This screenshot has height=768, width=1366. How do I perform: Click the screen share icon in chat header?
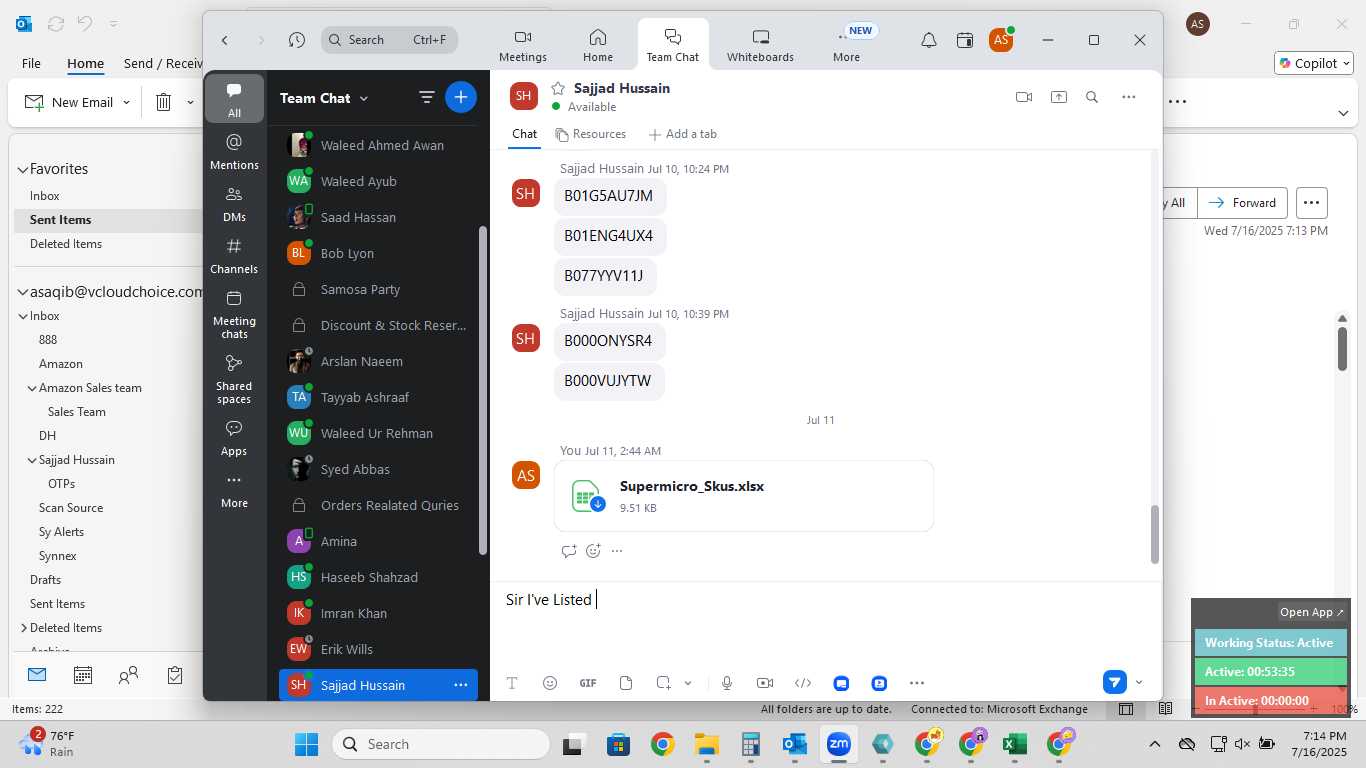(x=1059, y=97)
